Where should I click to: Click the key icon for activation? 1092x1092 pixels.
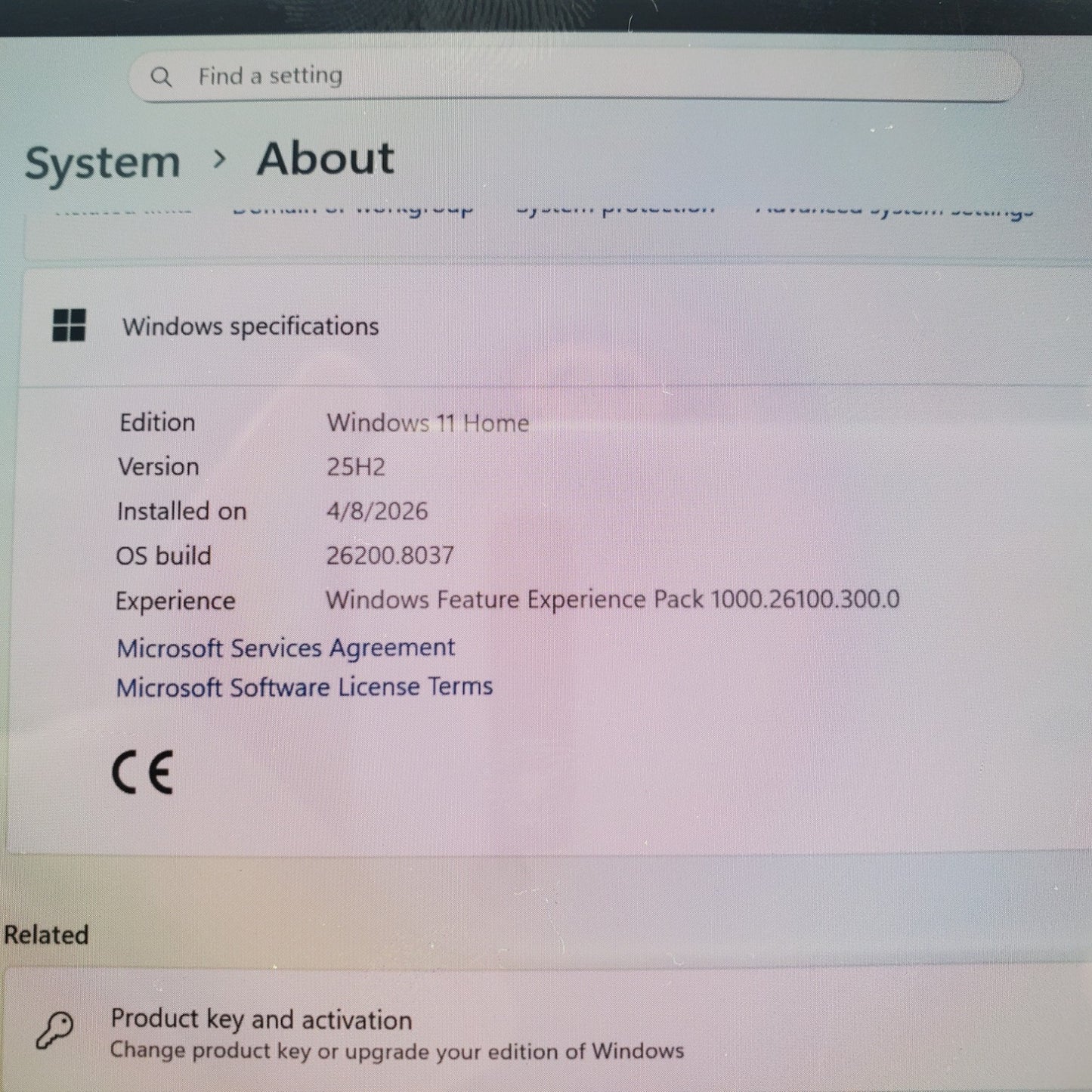coord(55,1031)
